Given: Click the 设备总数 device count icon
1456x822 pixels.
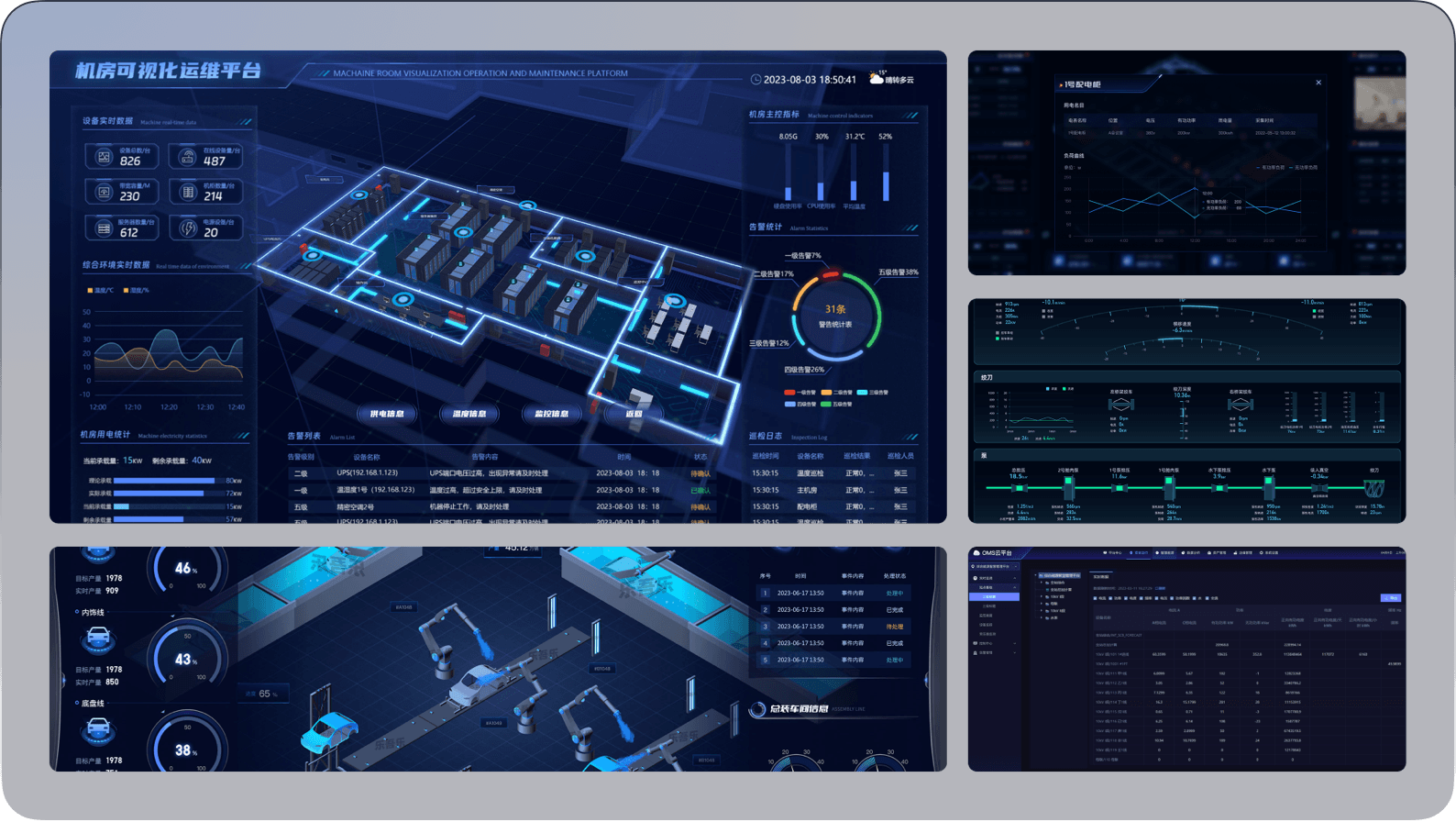Looking at the screenshot, I should coord(105,157).
